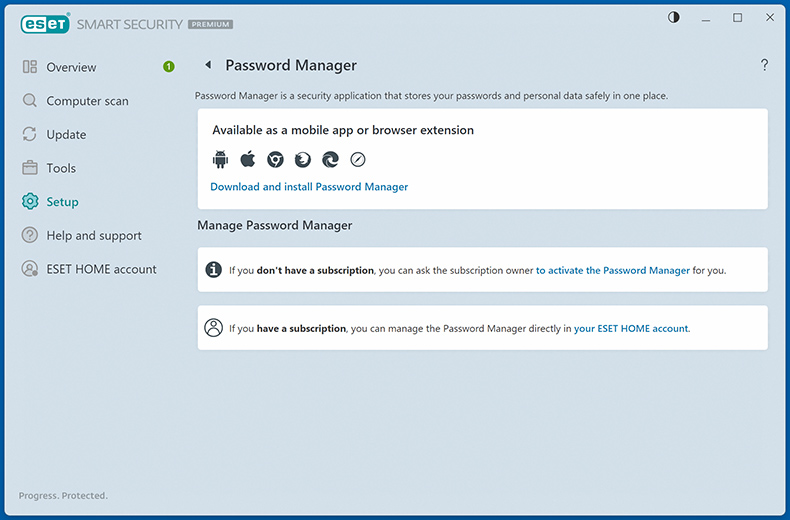This screenshot has height=520, width=790.
Task: Click the Computer scan magnifier icon
Action: click(30, 101)
